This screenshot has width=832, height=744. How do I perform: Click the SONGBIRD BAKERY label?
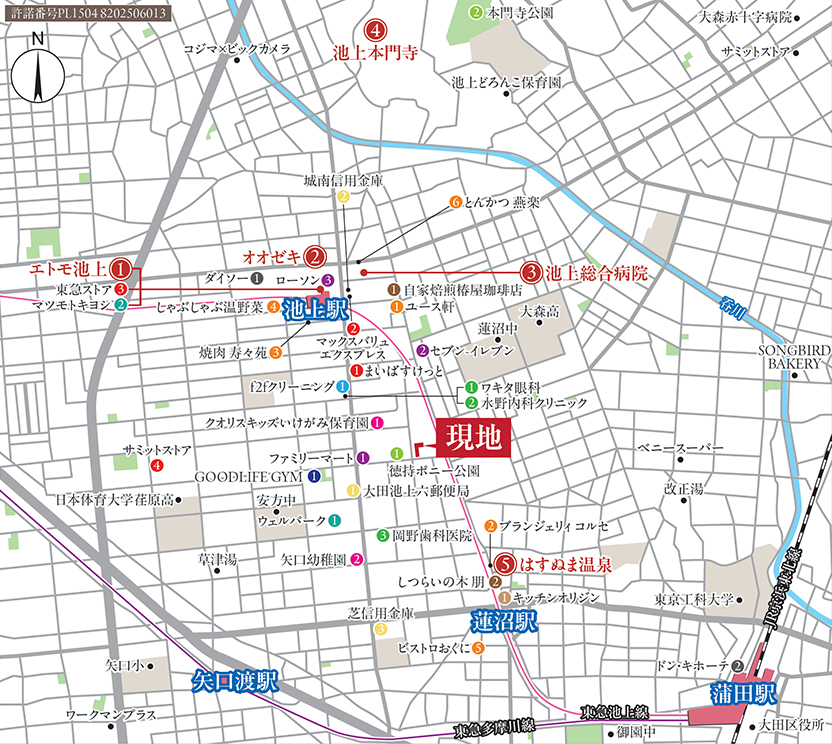click(790, 357)
